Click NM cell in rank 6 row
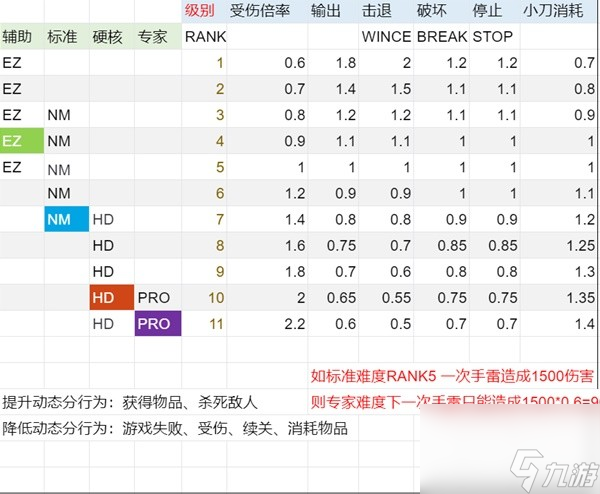 coord(67,193)
